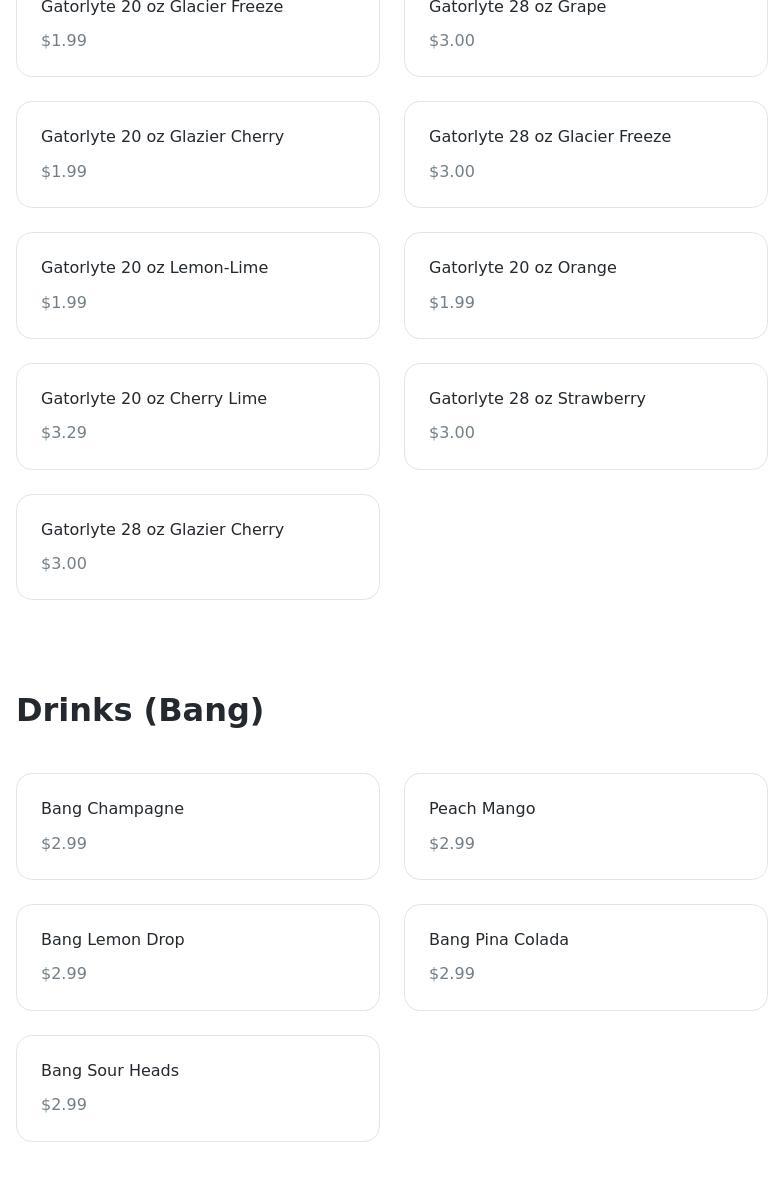Viewport: 784px width, 1200px height.
Task: Pick the Gatorlyte 20 oz Orange item
Action: (586, 285)
